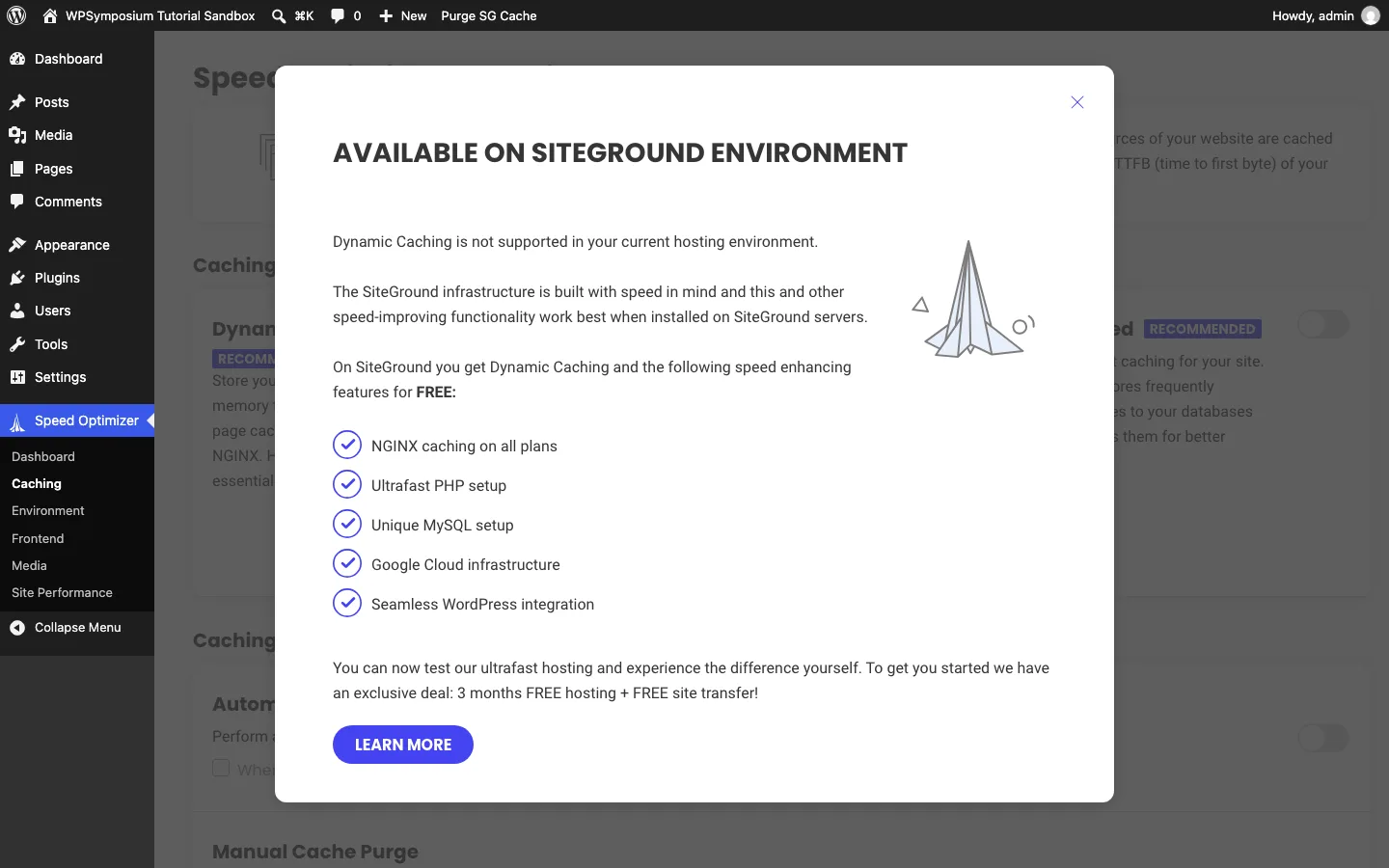
Task: Purge SG Cache from admin bar
Action: coord(489,15)
